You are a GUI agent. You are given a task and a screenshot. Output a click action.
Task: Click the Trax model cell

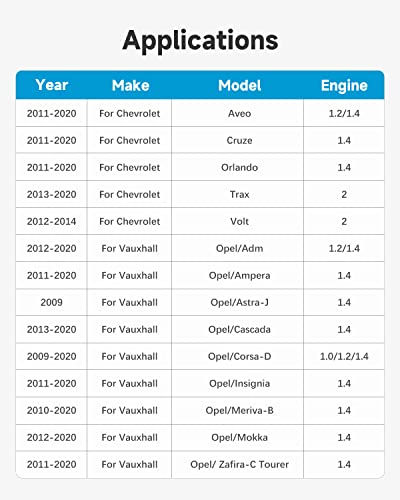[x=239, y=194]
